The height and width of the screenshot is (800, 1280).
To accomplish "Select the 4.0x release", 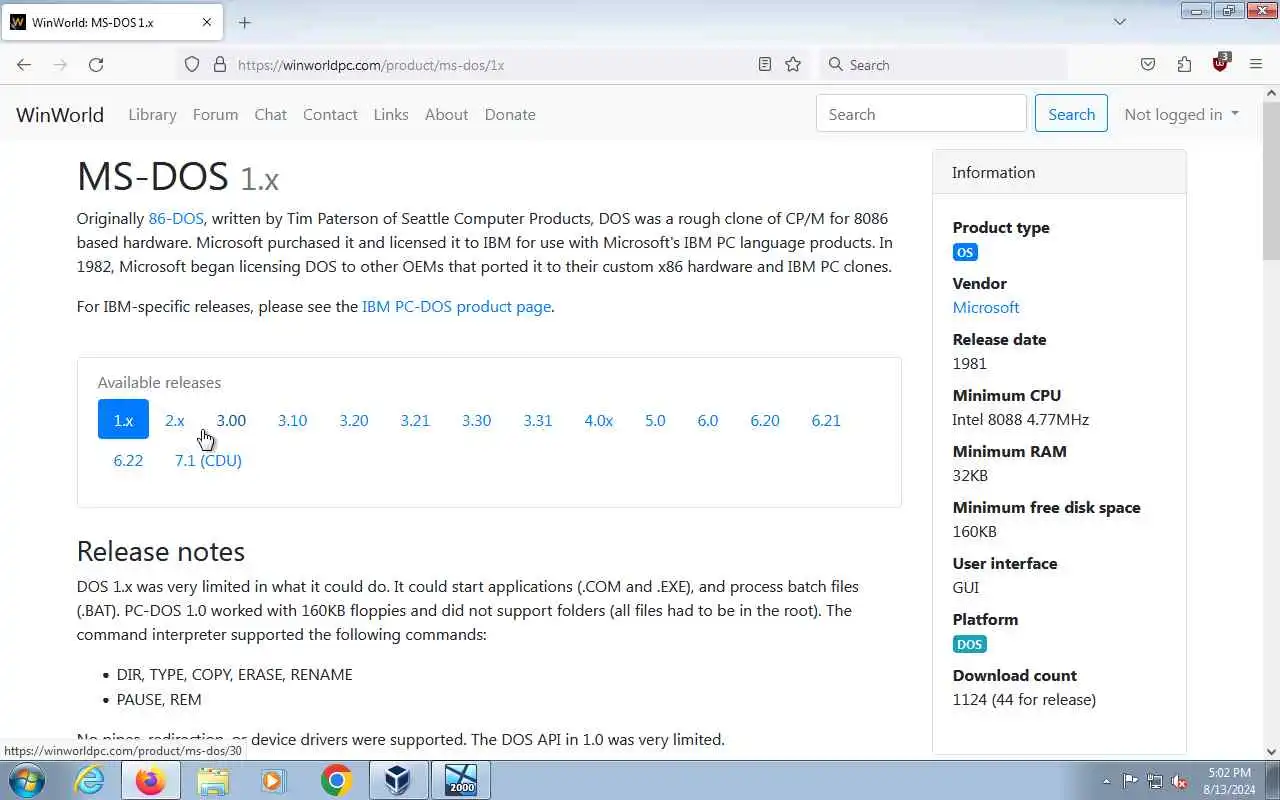I will (599, 420).
